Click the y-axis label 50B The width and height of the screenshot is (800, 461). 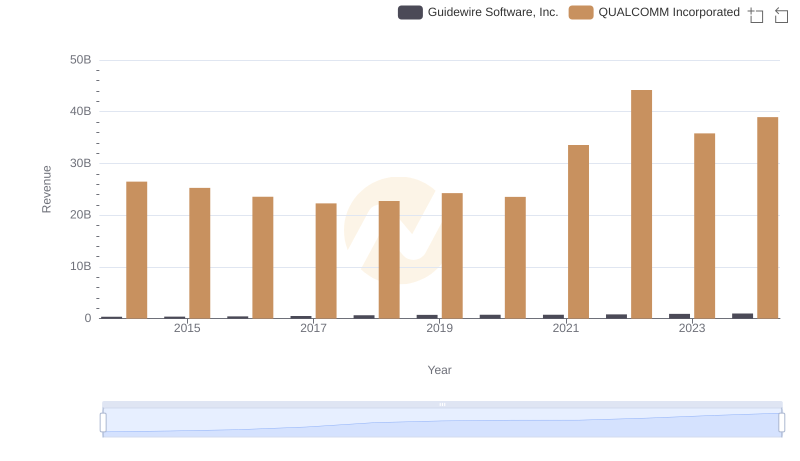coord(81,60)
